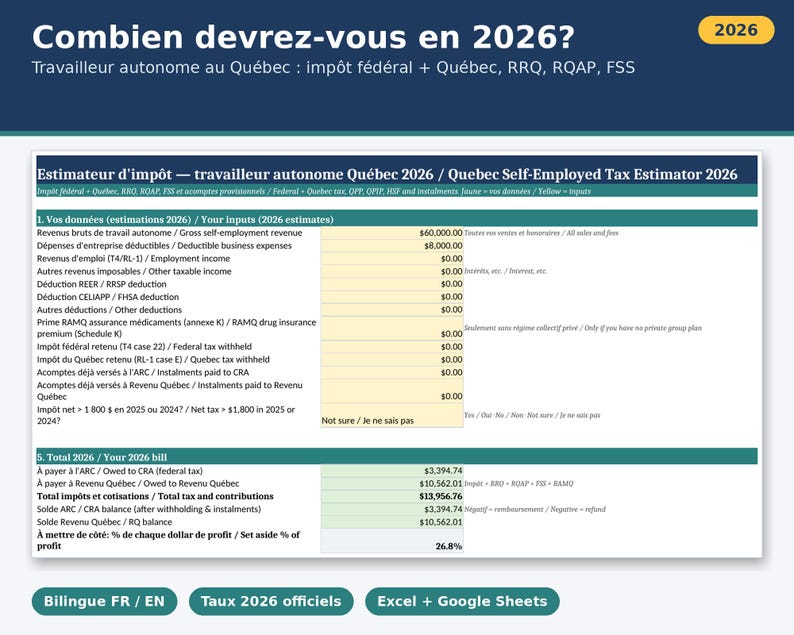The height and width of the screenshot is (635, 794).
Task: Select the FHSA deduction value cell
Action: coord(392,297)
